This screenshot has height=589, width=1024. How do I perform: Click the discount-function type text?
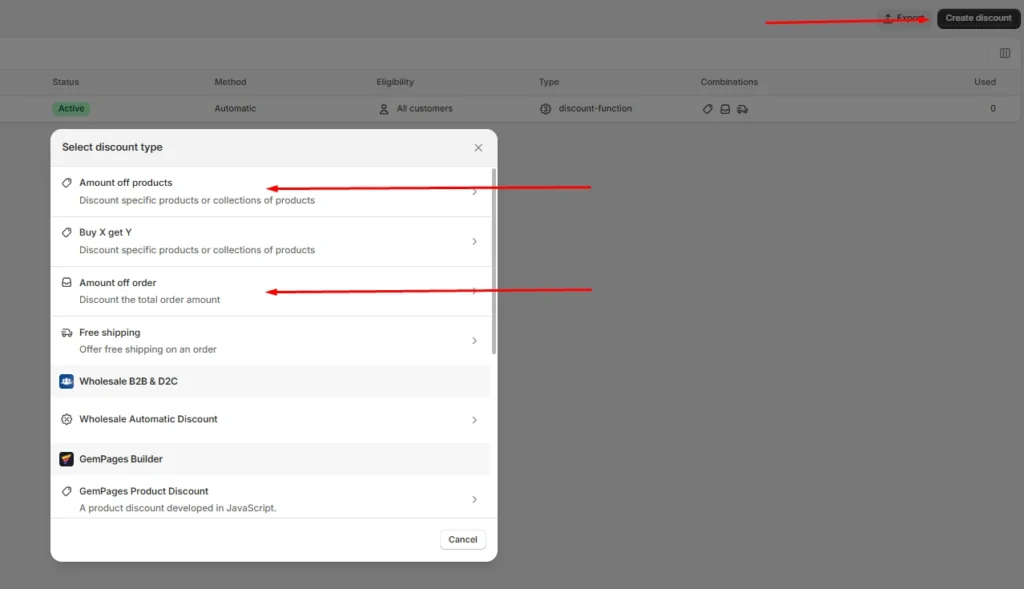pos(595,108)
